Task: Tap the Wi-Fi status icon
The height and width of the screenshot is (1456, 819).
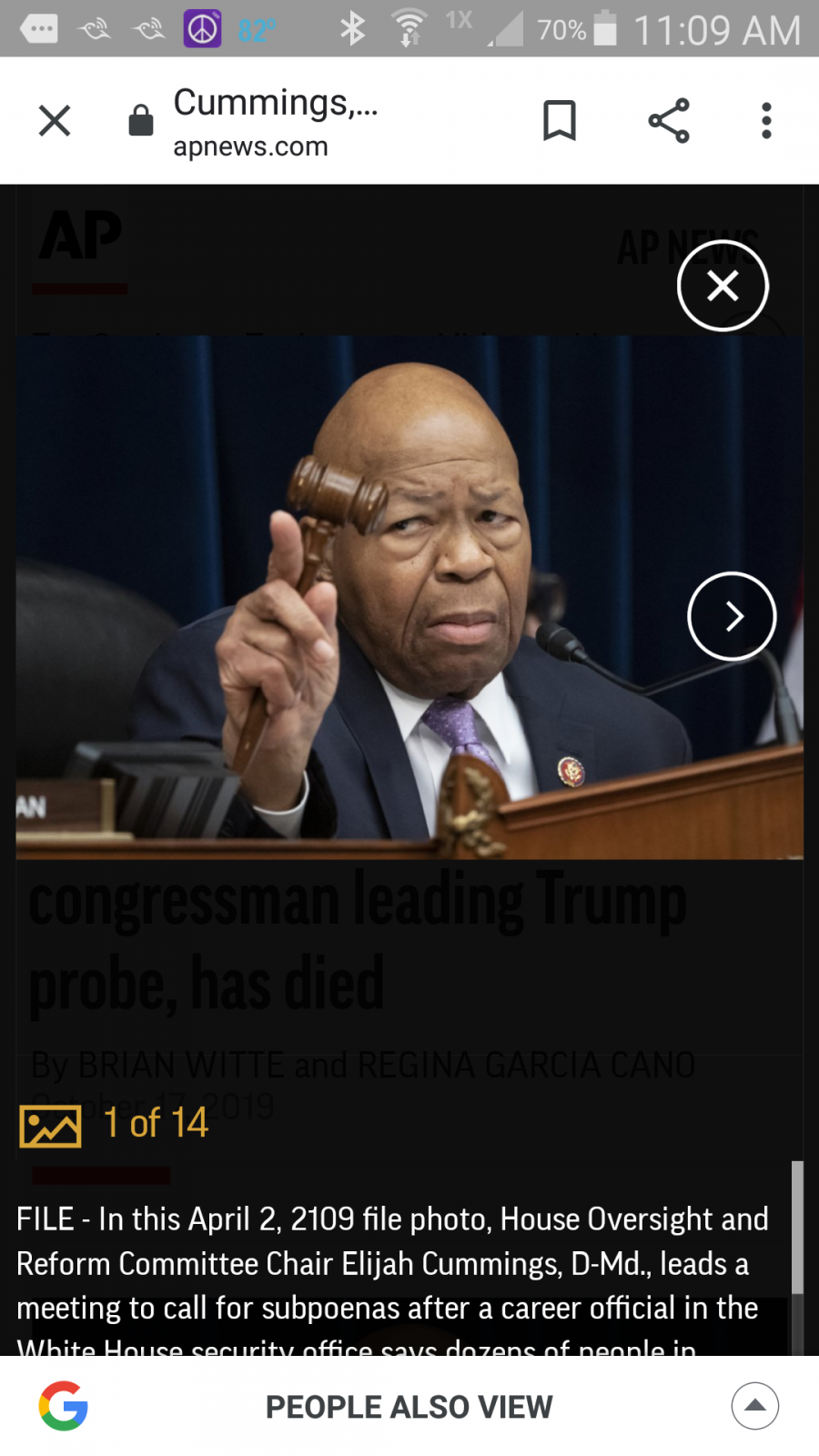Action: point(409,28)
